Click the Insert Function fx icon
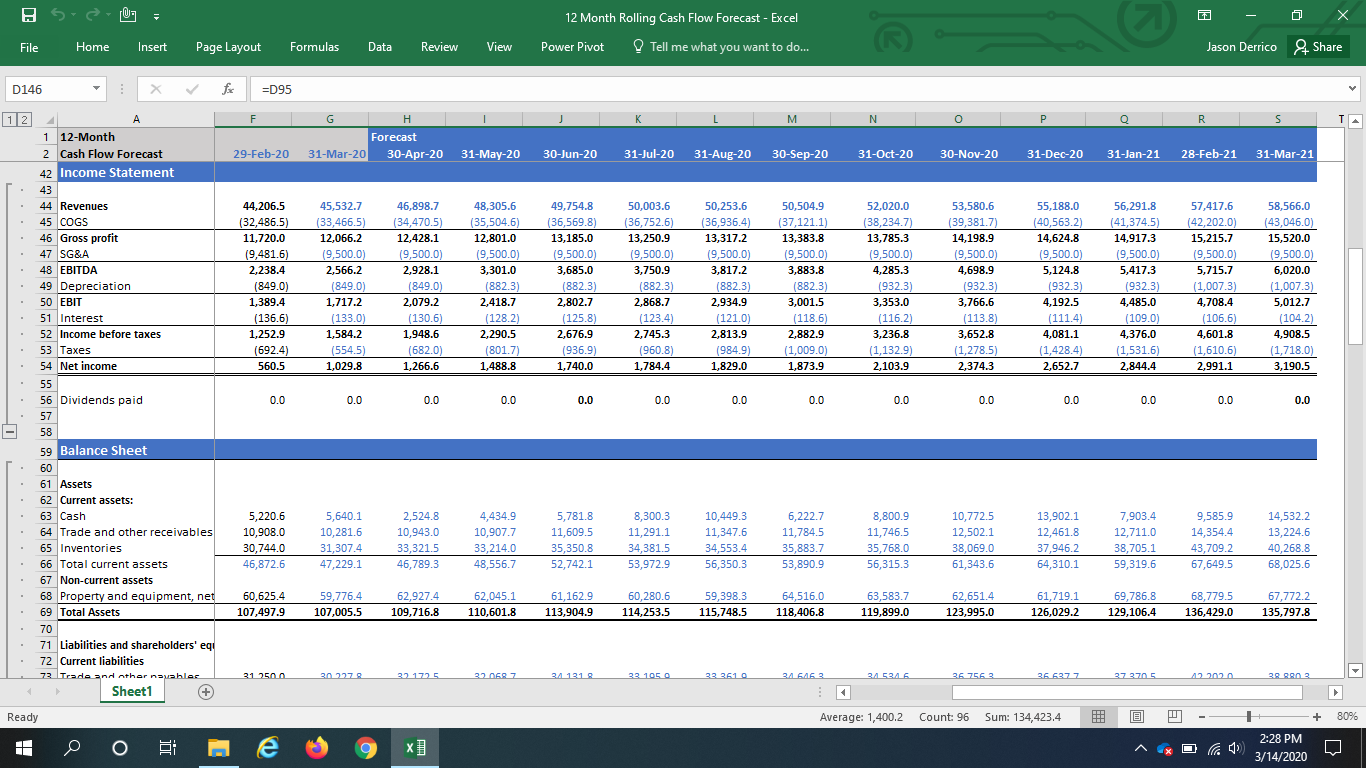Image resolution: width=1366 pixels, height=768 pixels. click(227, 89)
